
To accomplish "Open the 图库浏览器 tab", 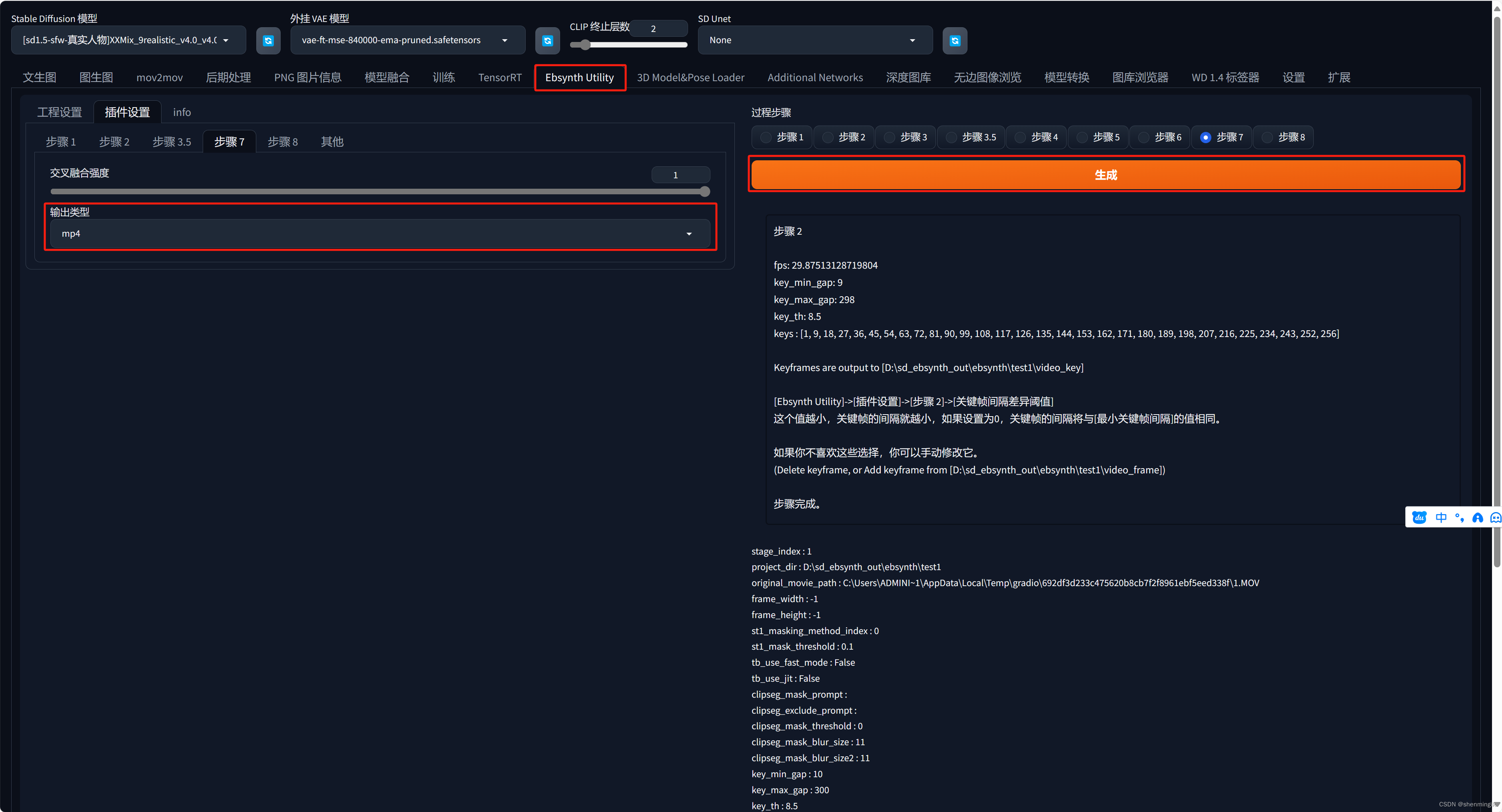I will 1141,78.
